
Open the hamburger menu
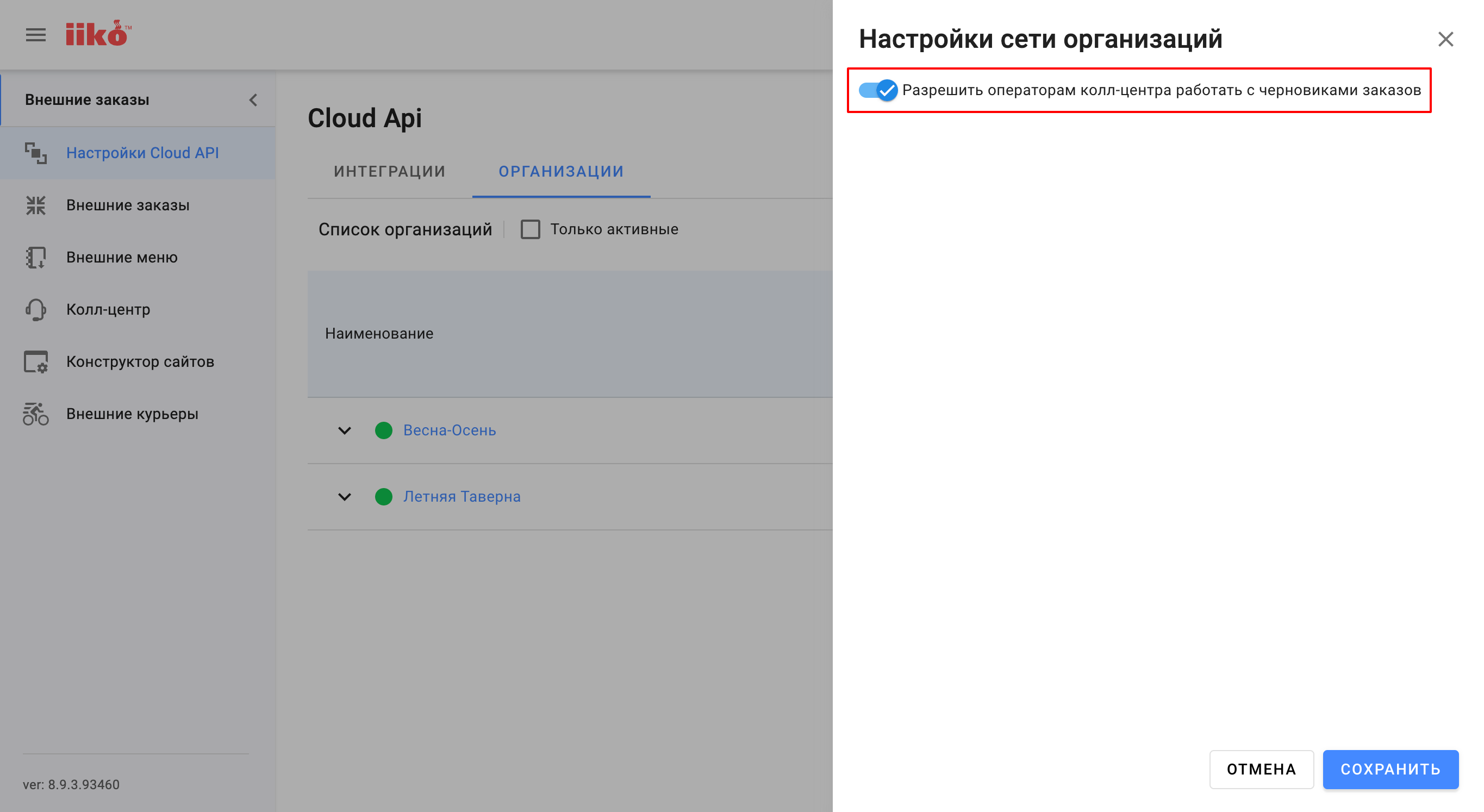(35, 35)
